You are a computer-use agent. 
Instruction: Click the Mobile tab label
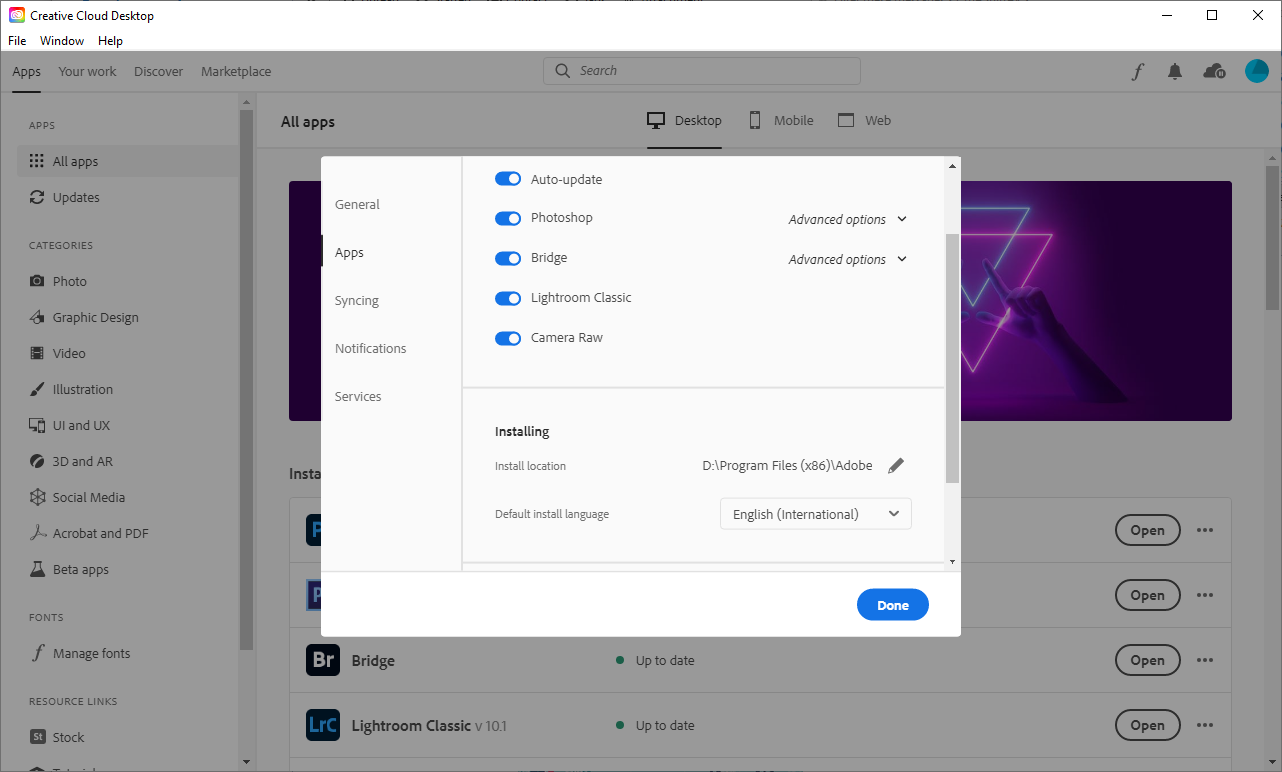coord(794,120)
